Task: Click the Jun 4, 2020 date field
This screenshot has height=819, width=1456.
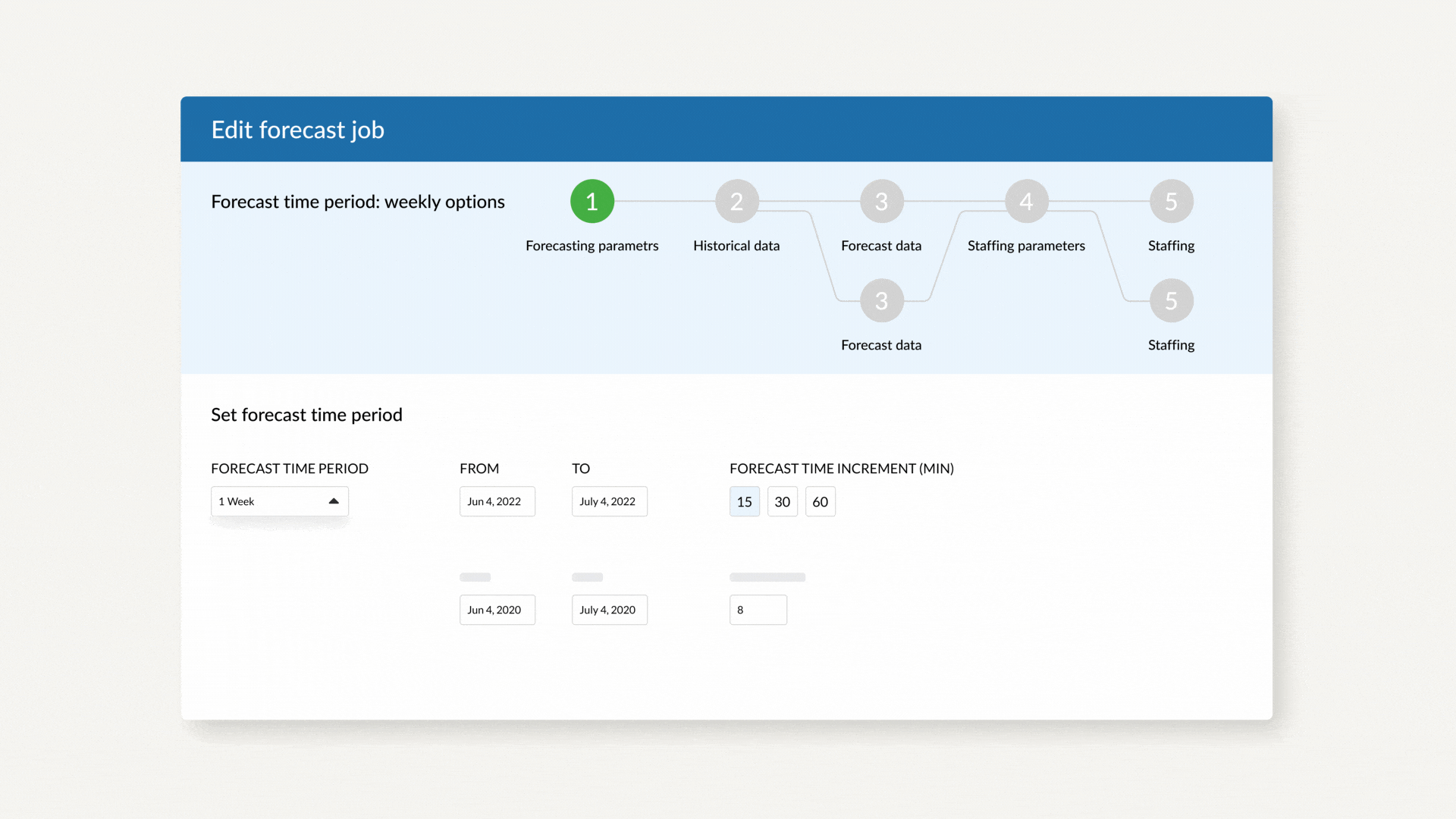Action: click(x=497, y=610)
